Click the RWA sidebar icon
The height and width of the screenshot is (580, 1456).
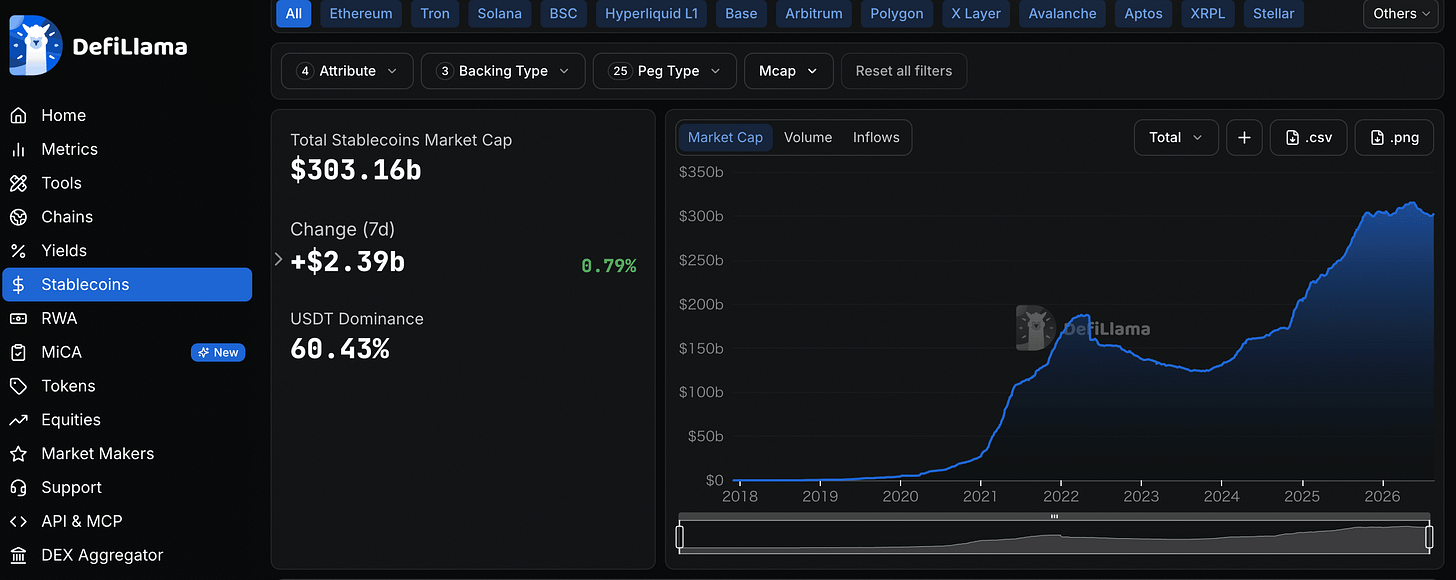[x=18, y=319]
